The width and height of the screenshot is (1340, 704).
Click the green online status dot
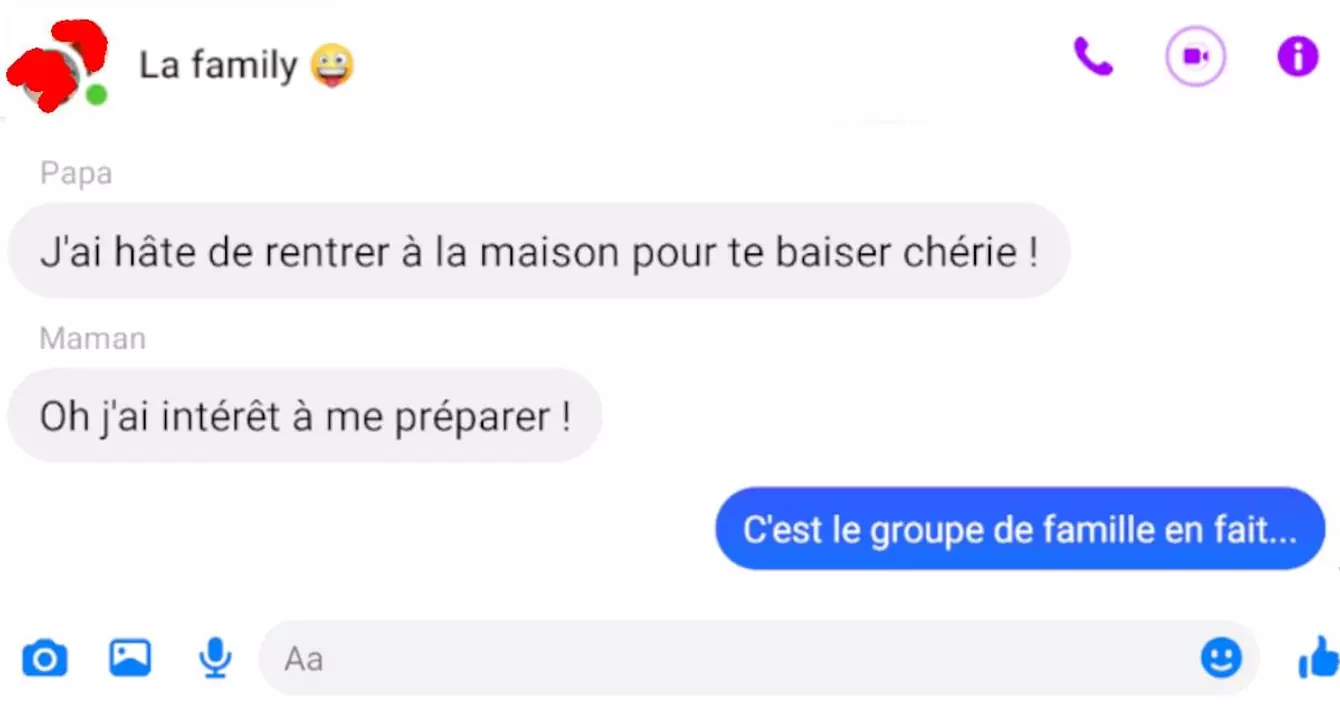coord(96,96)
